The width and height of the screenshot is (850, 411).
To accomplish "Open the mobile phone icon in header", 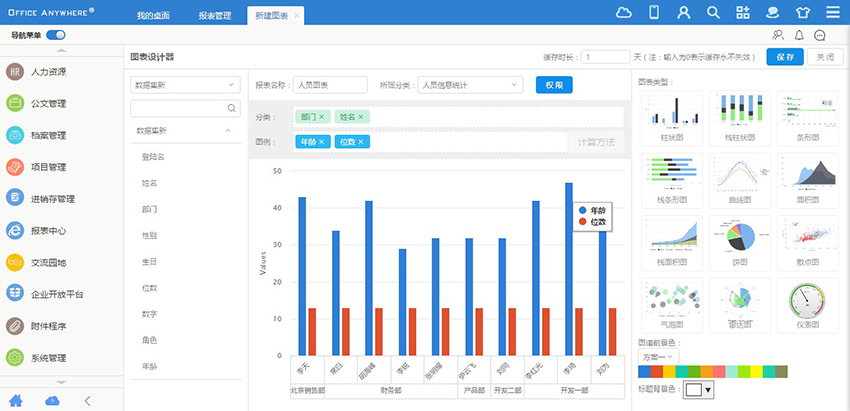I will [654, 13].
